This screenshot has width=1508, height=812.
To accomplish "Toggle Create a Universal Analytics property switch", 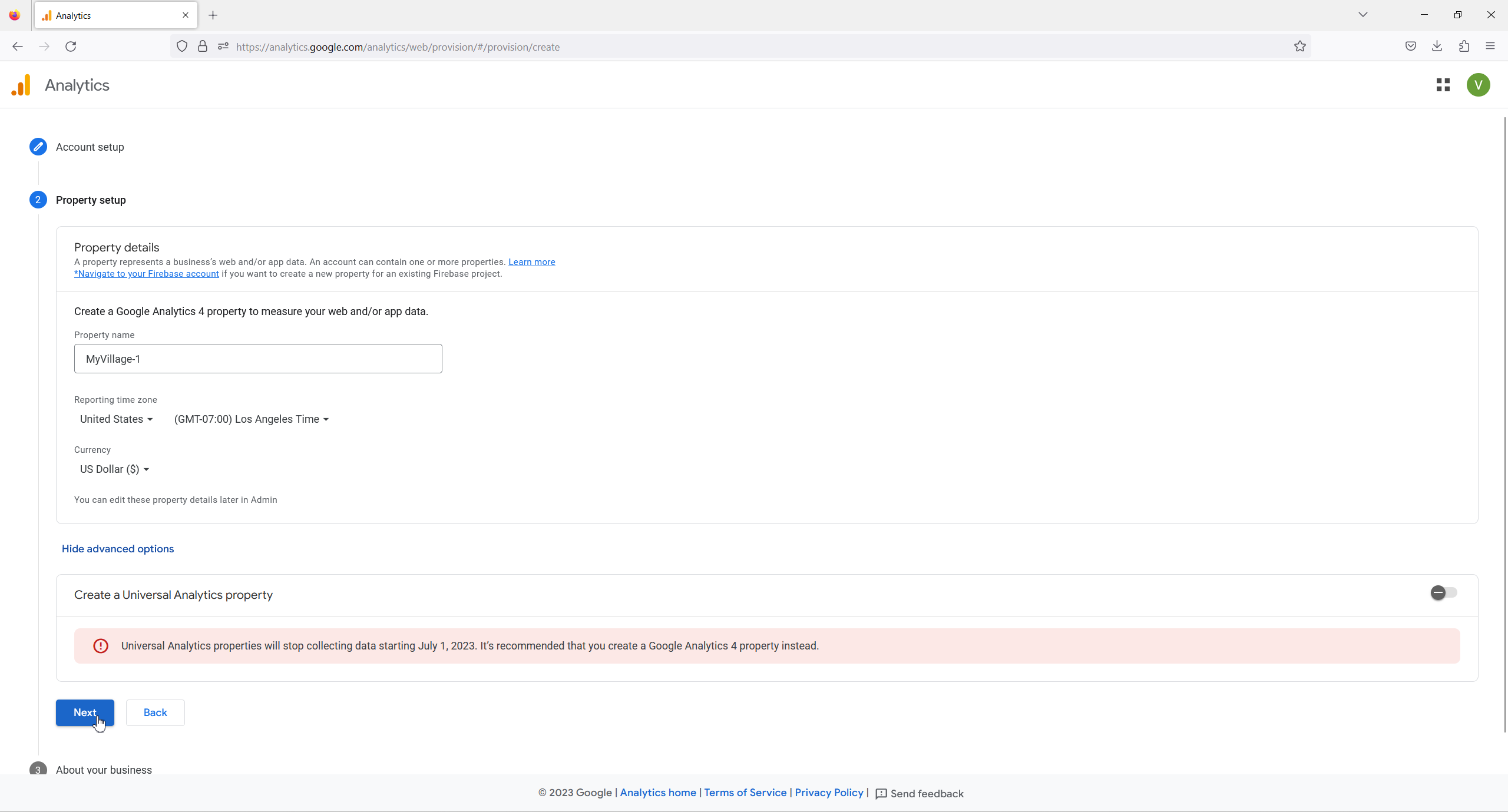I will 1443,592.
